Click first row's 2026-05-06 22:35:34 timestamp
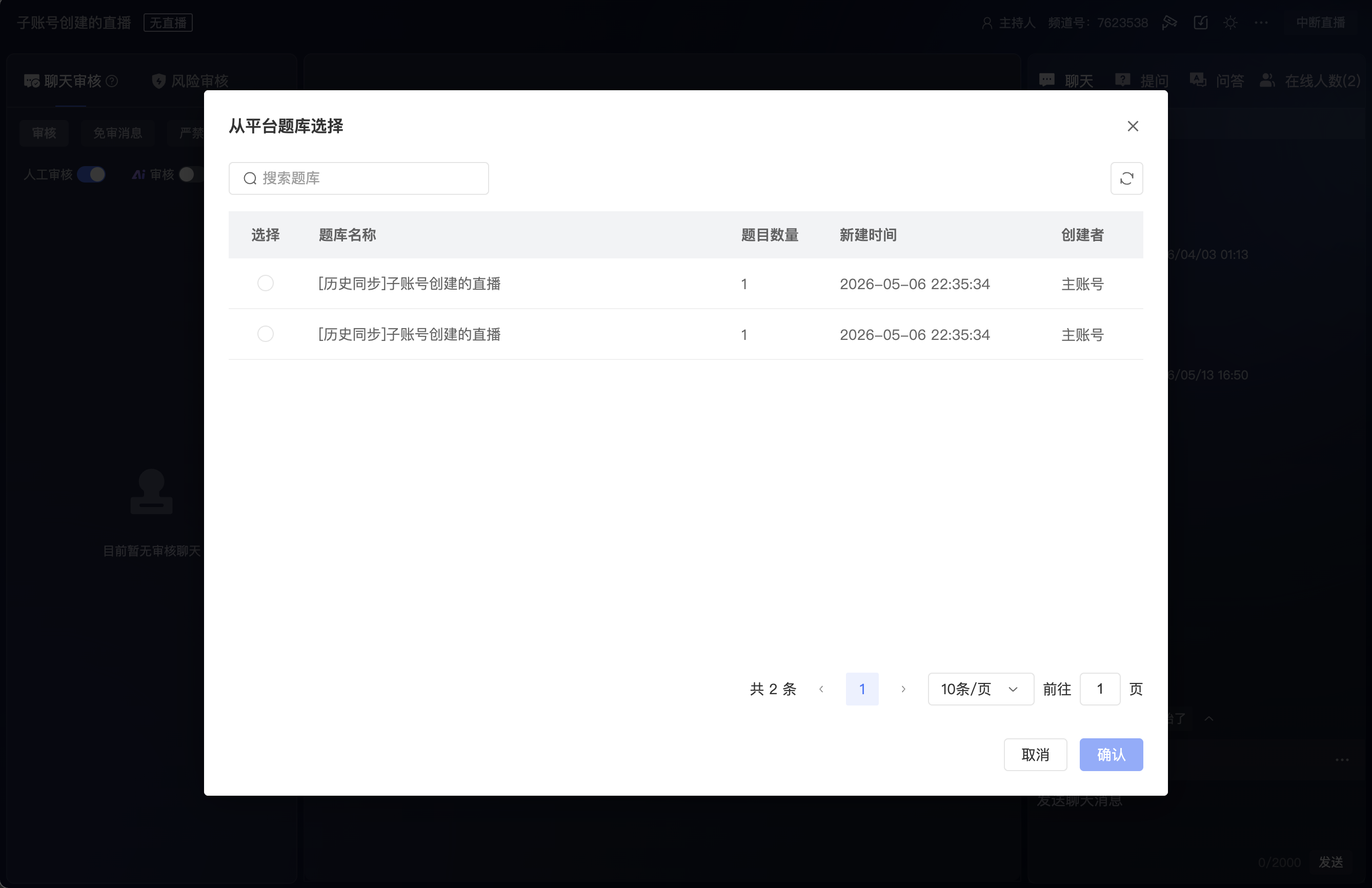1372x888 pixels. [914, 284]
